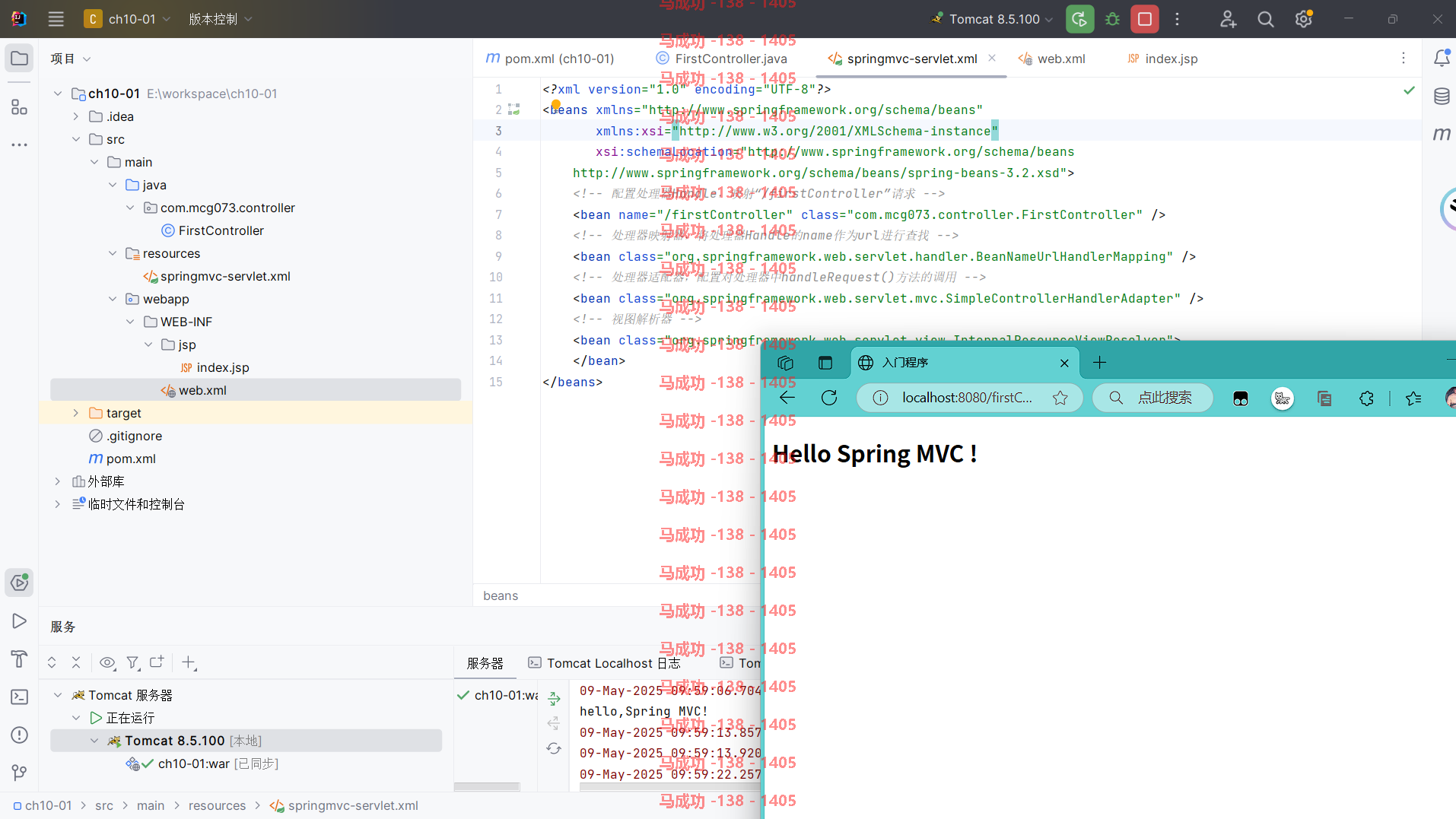
Task: Open a new browser tab
Action: tap(1099, 363)
